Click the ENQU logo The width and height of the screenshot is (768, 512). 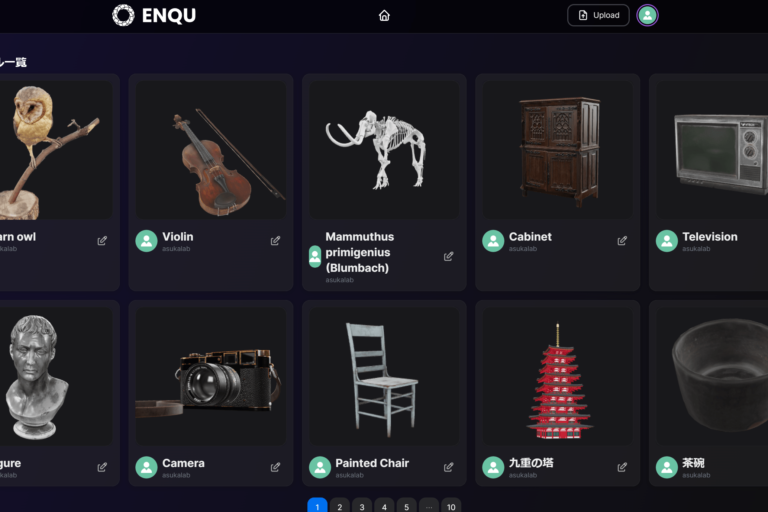coord(154,15)
